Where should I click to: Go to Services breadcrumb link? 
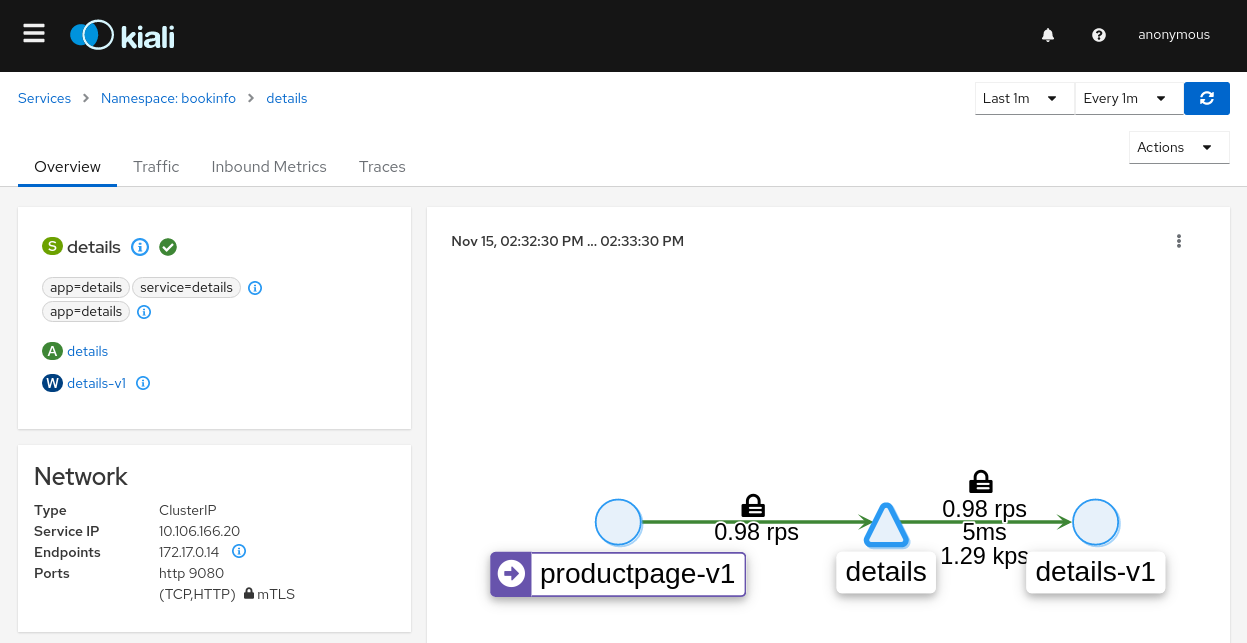pyautogui.click(x=44, y=98)
